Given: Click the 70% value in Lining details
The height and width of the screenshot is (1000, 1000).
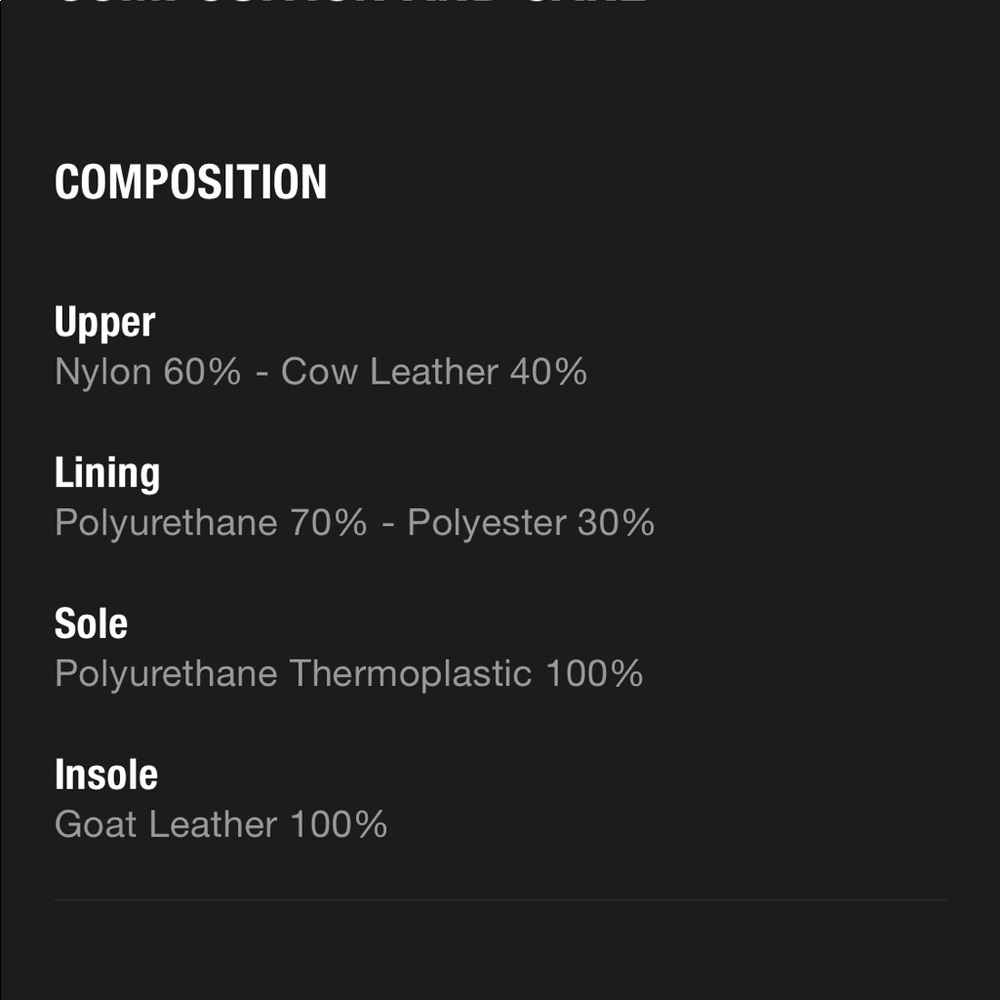Looking at the screenshot, I should (328, 523).
